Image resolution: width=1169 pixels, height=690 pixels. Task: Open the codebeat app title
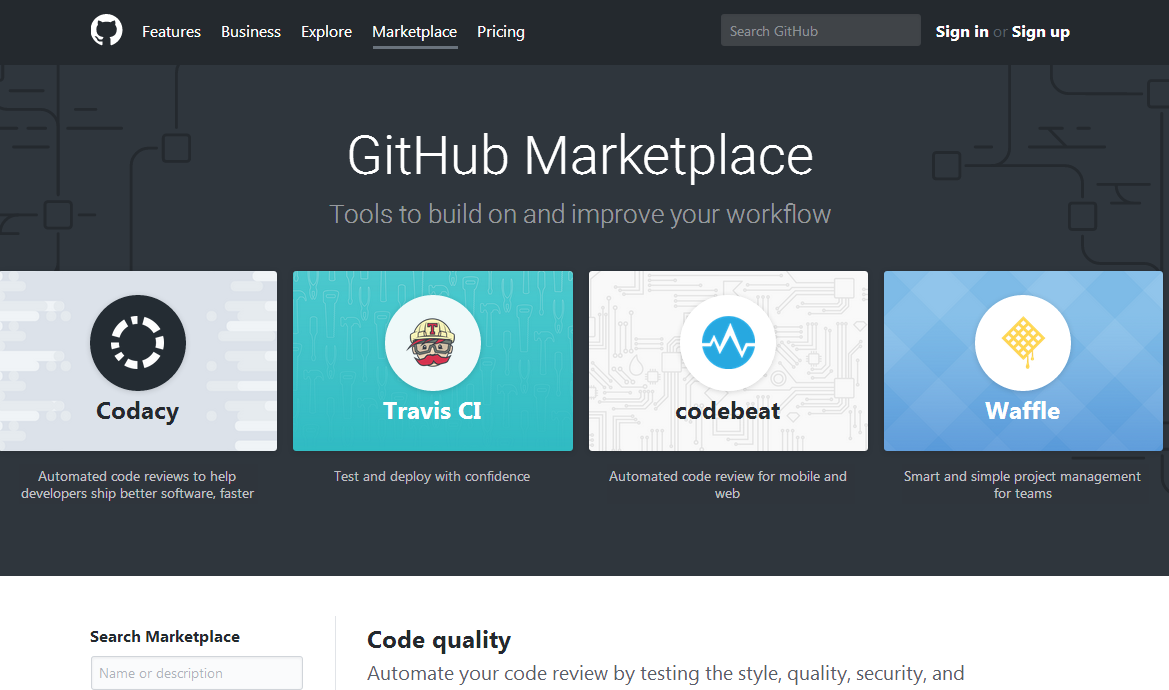(x=728, y=411)
